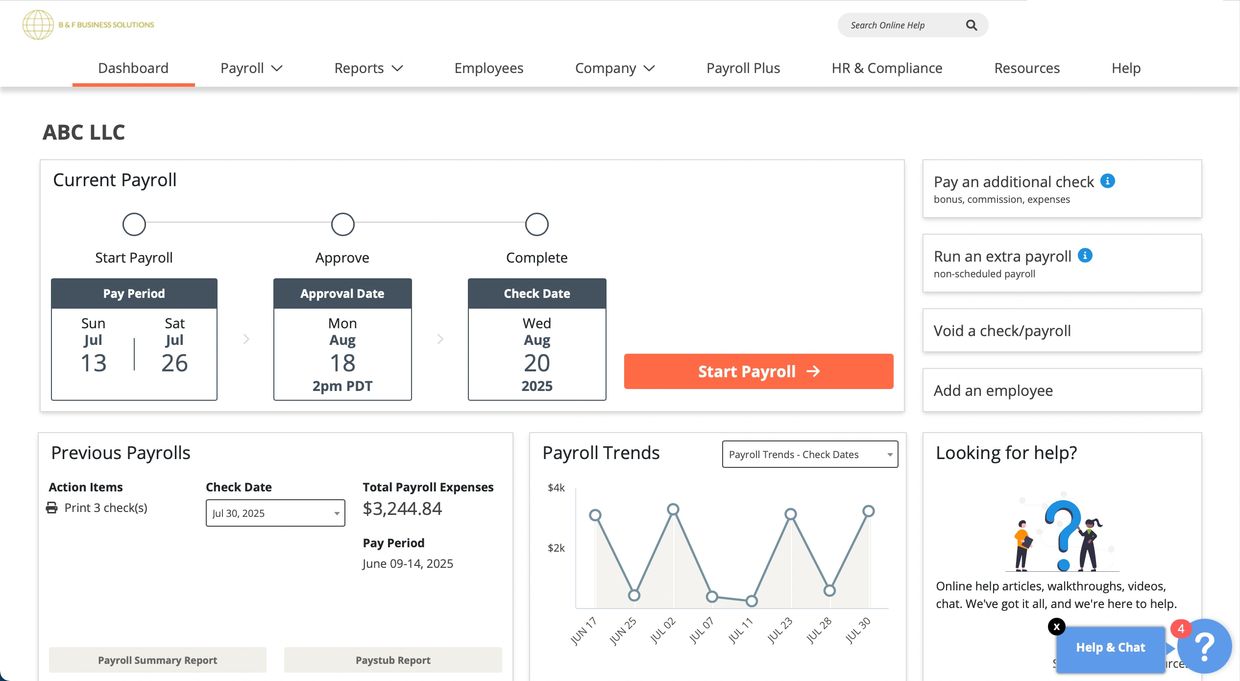Click the B&F Business Solutions globe logo
1240x681 pixels.
click(38, 25)
